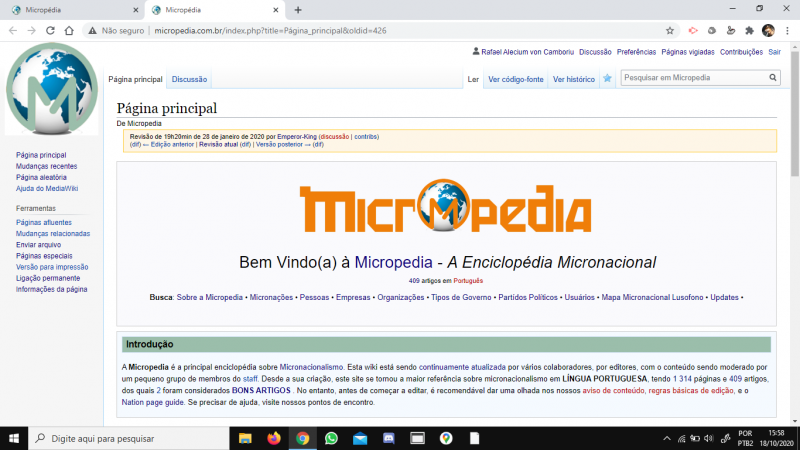This screenshot has height=450, width=800.
Task: Click the Não seguro security warning
Action: [116, 31]
